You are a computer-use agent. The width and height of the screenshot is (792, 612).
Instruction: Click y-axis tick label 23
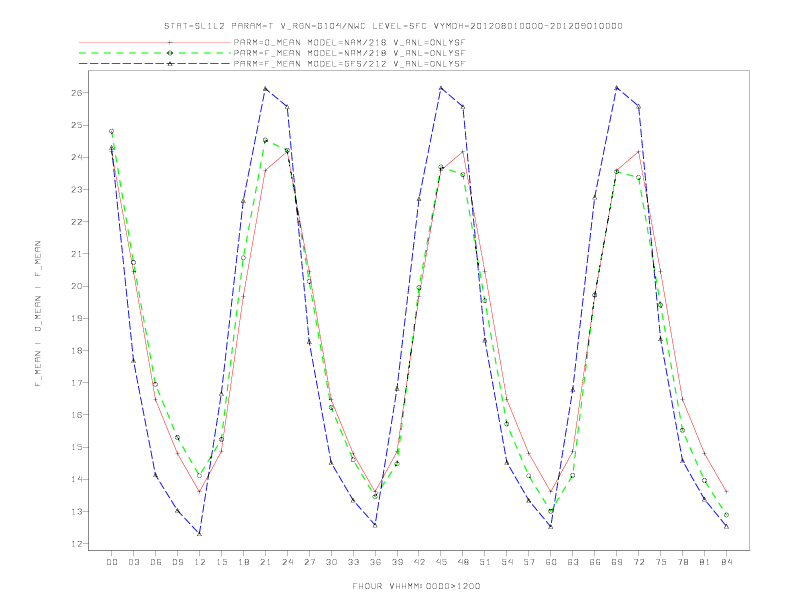click(76, 189)
